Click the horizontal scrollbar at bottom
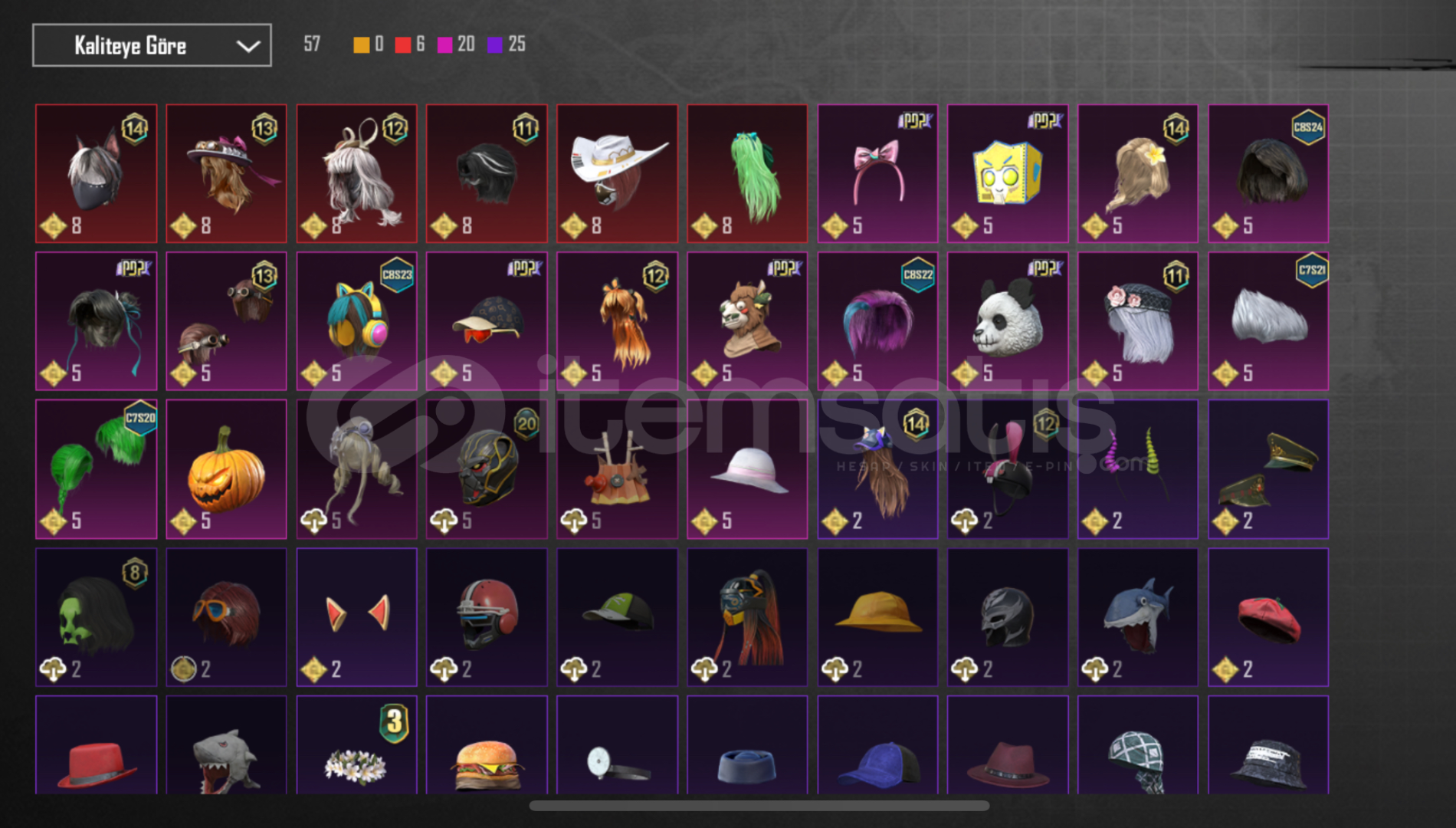Image resolution: width=1456 pixels, height=828 pixels. coord(759,806)
